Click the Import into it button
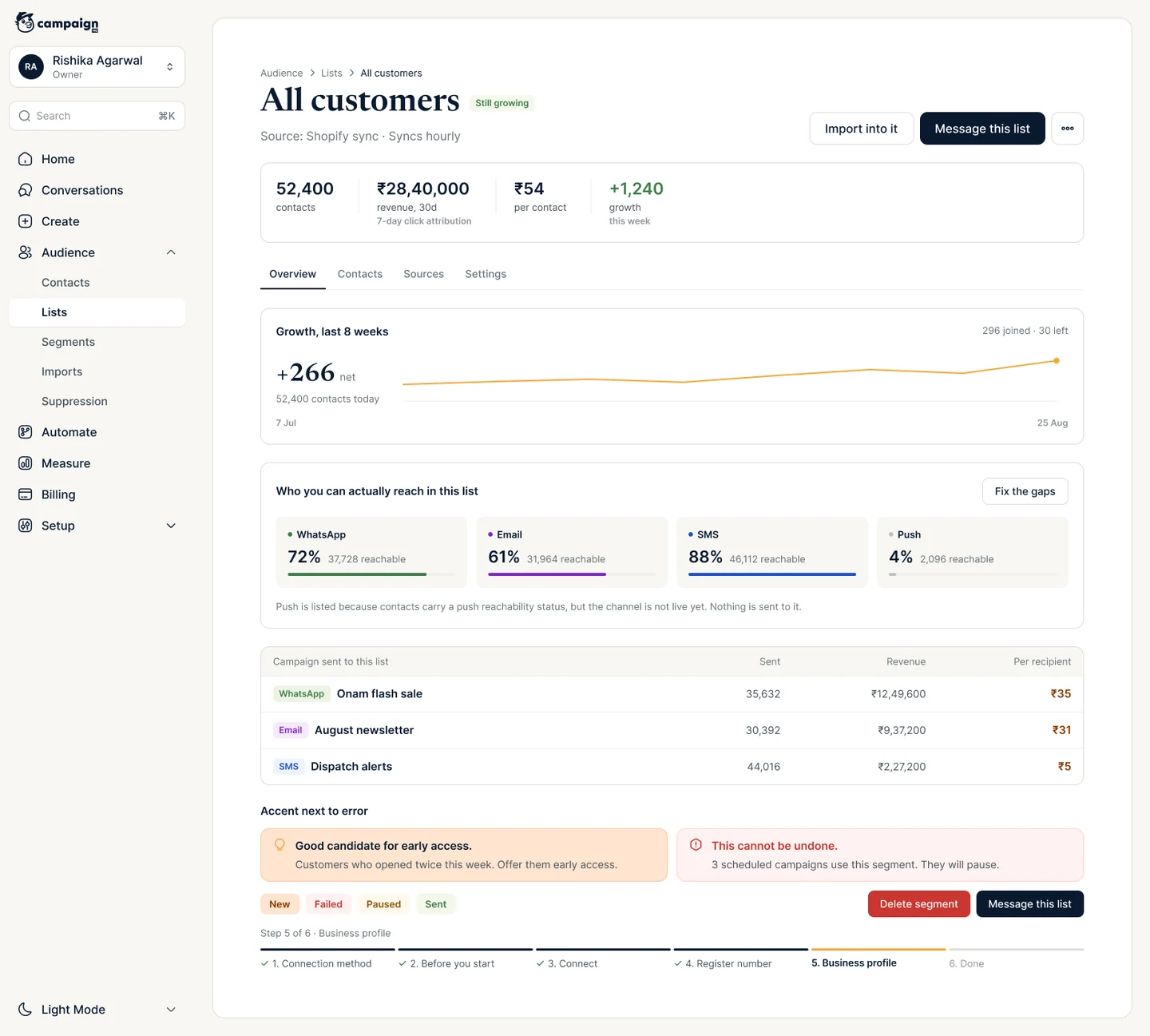Screen dimensions: 1150x1036 [x=862, y=129]
